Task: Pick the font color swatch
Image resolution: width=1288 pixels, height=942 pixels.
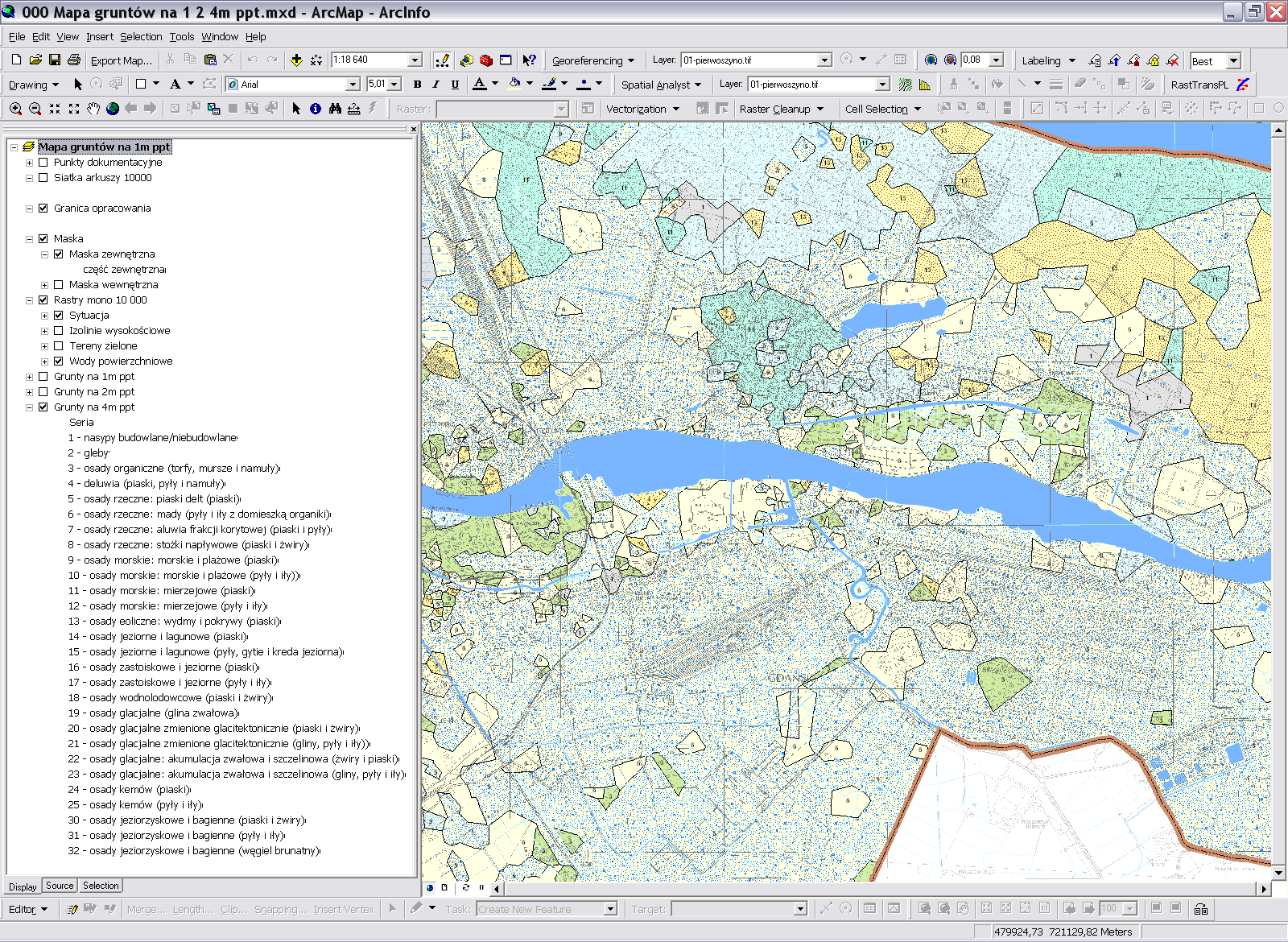Action: click(x=480, y=85)
